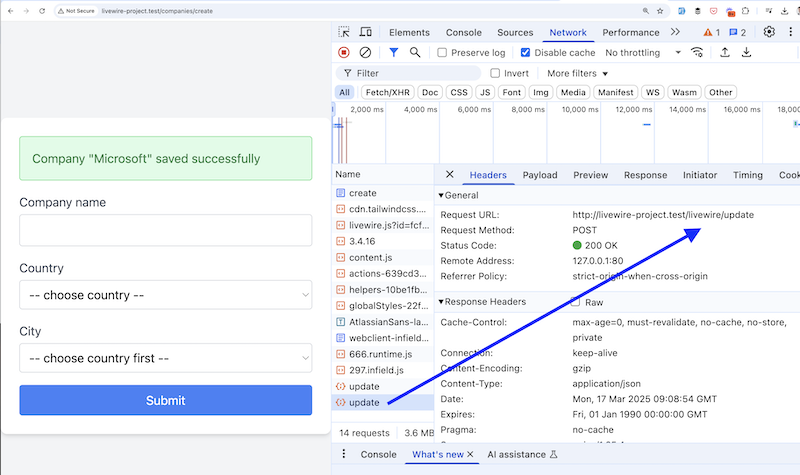Open browser zoom indicator icon
This screenshot has width=800, height=475.
coord(645,11)
